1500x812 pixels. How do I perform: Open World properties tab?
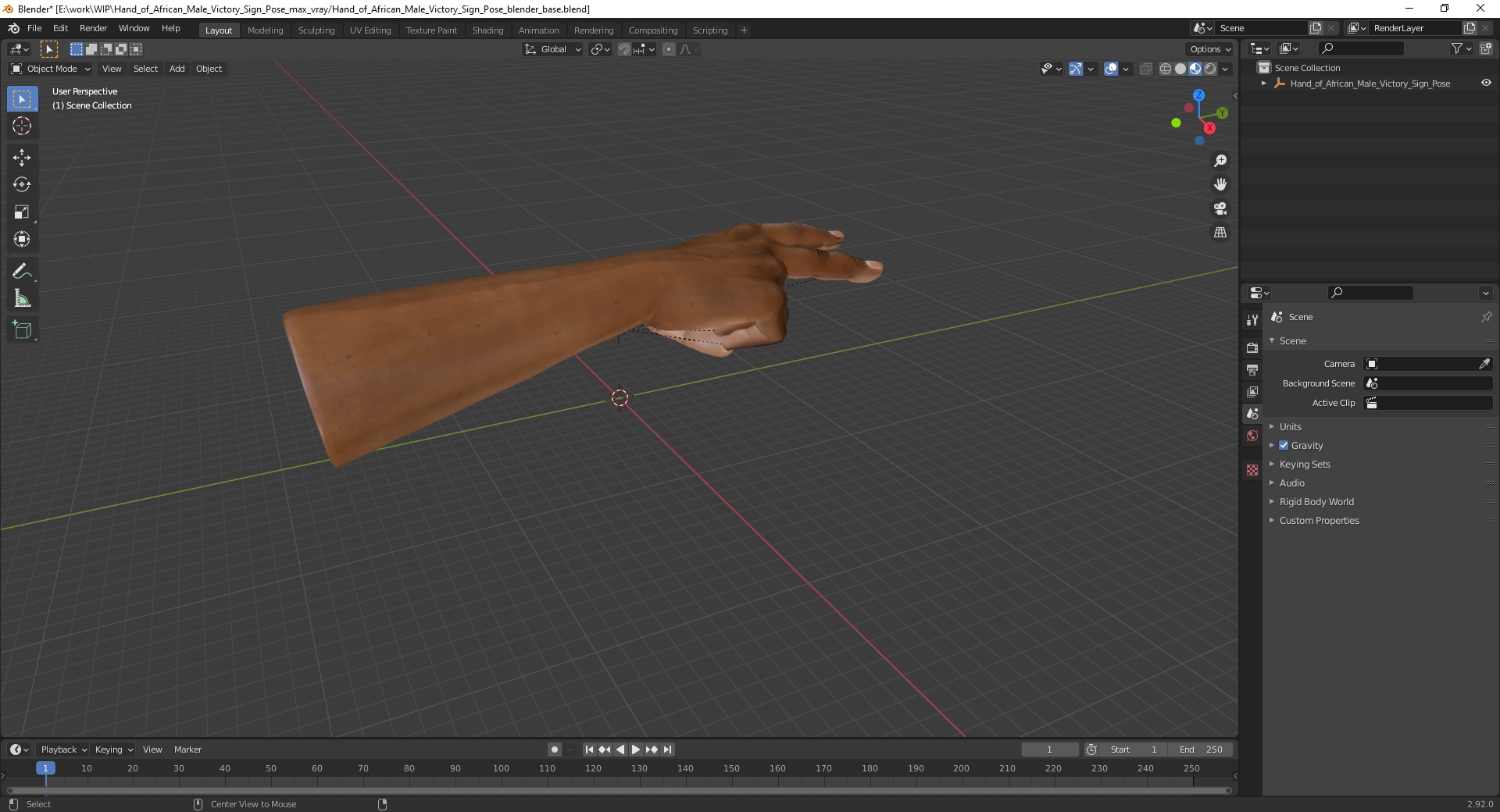1252,436
